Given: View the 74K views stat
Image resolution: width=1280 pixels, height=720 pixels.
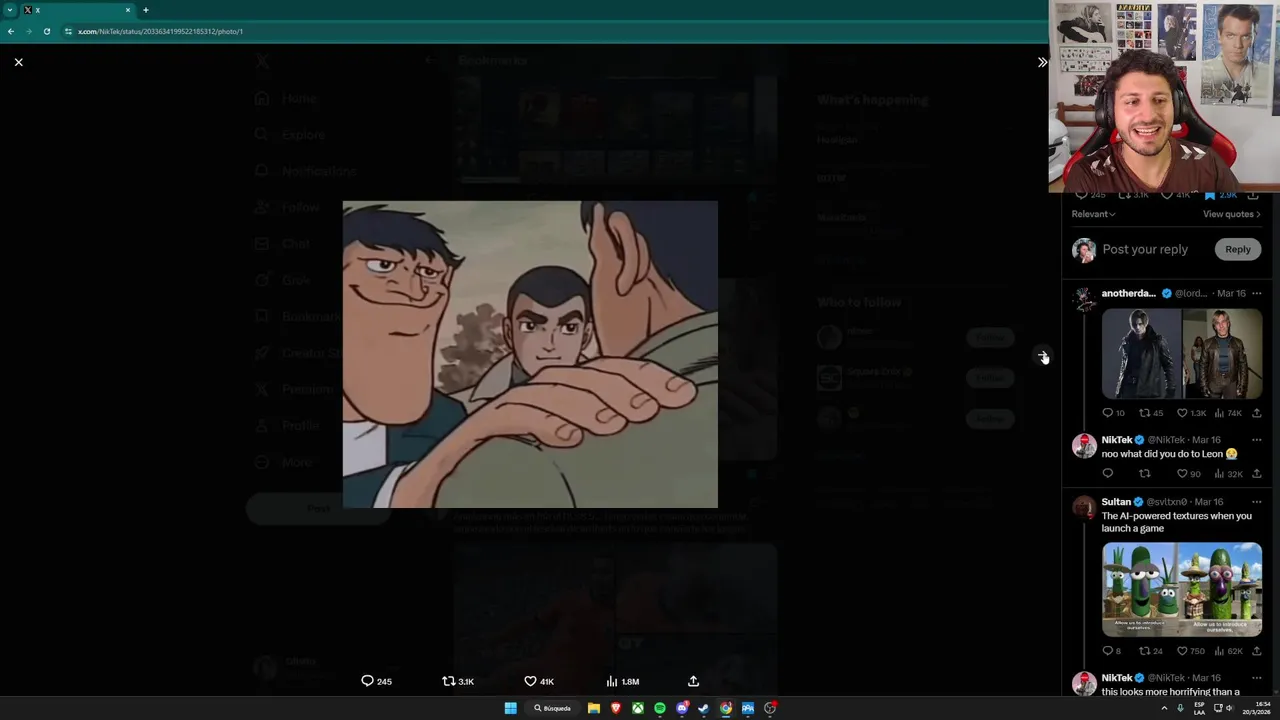Looking at the screenshot, I should pyautogui.click(x=1228, y=413).
